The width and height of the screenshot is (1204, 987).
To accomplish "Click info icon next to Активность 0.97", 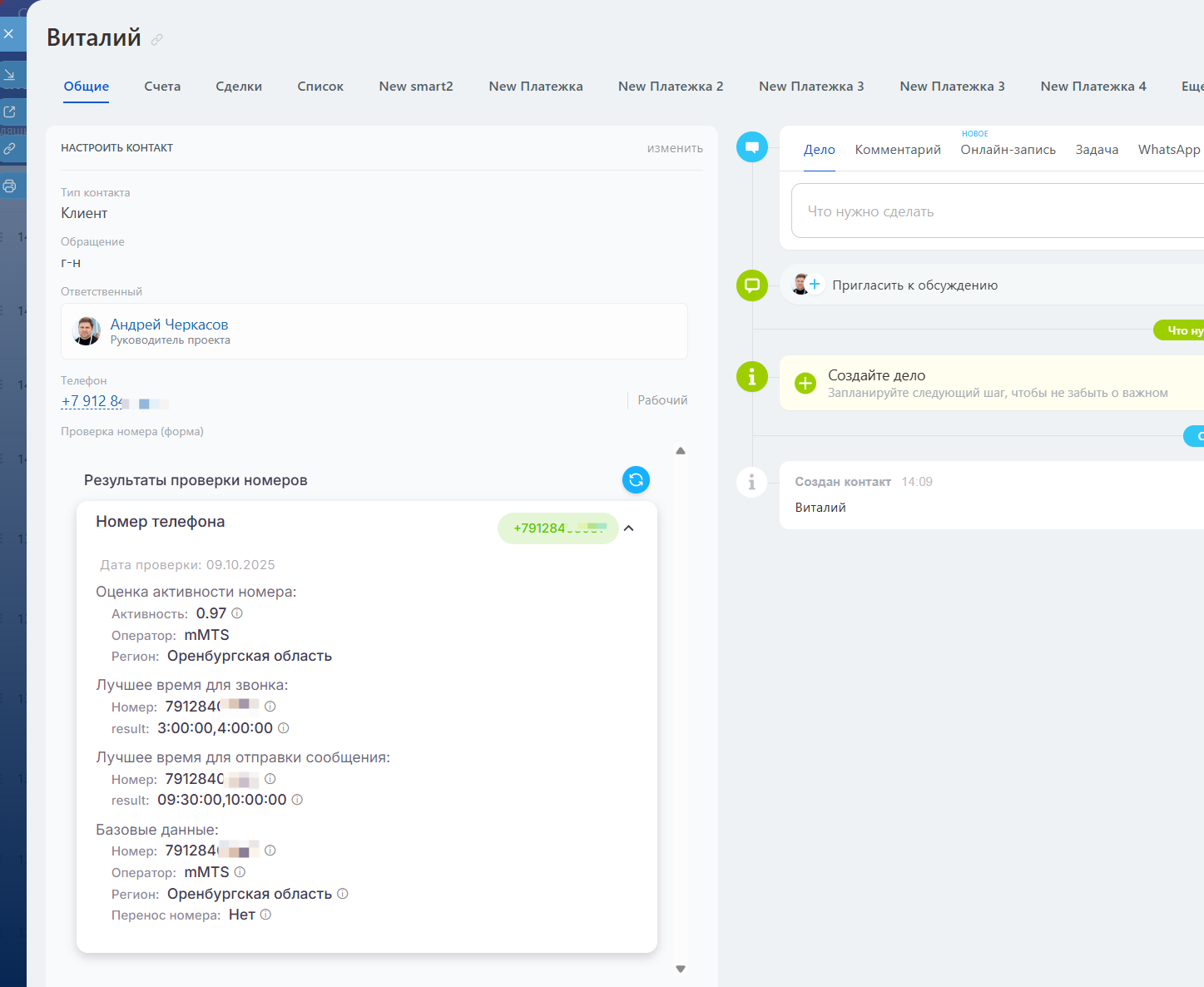I will [x=237, y=613].
